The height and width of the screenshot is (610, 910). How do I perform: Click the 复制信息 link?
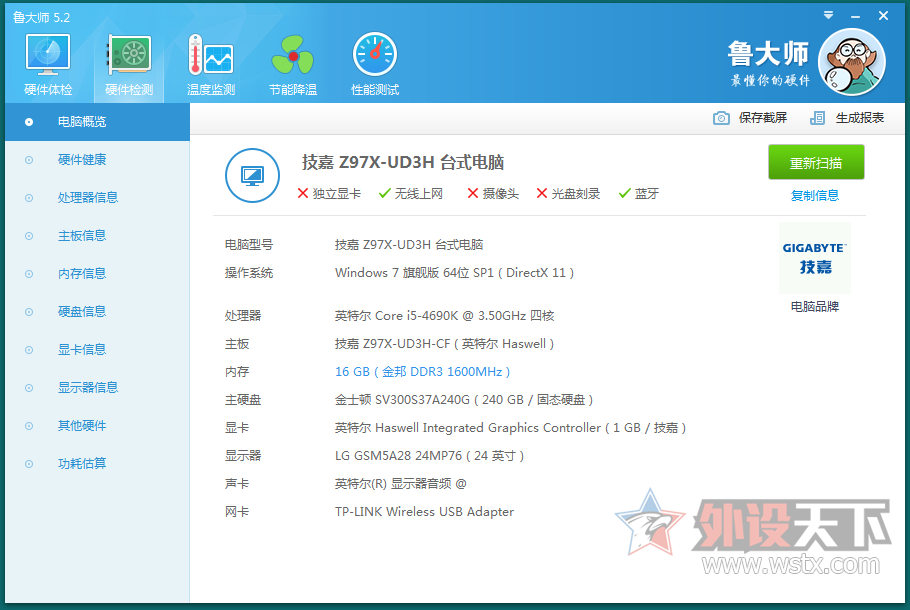tap(815, 196)
